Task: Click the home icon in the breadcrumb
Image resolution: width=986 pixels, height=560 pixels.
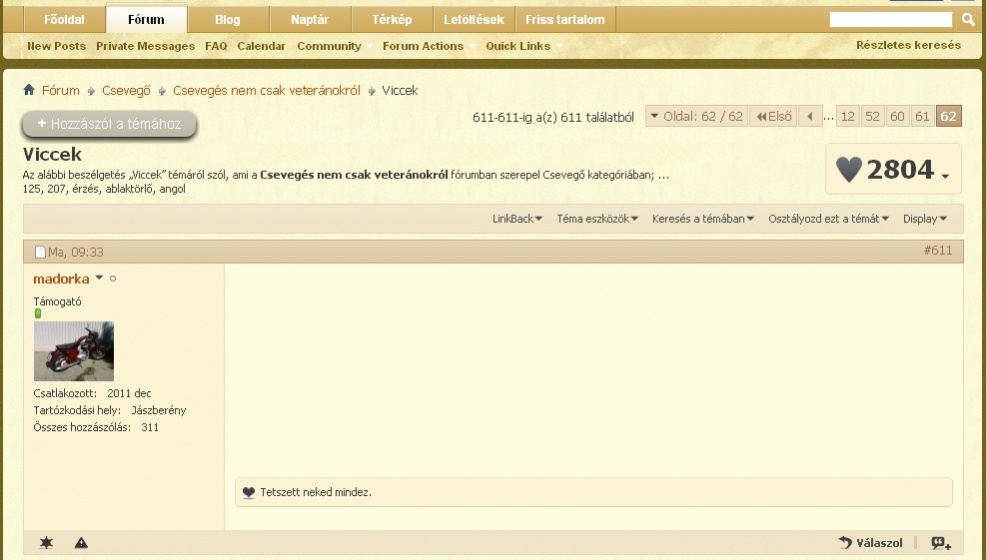Action: tap(29, 91)
